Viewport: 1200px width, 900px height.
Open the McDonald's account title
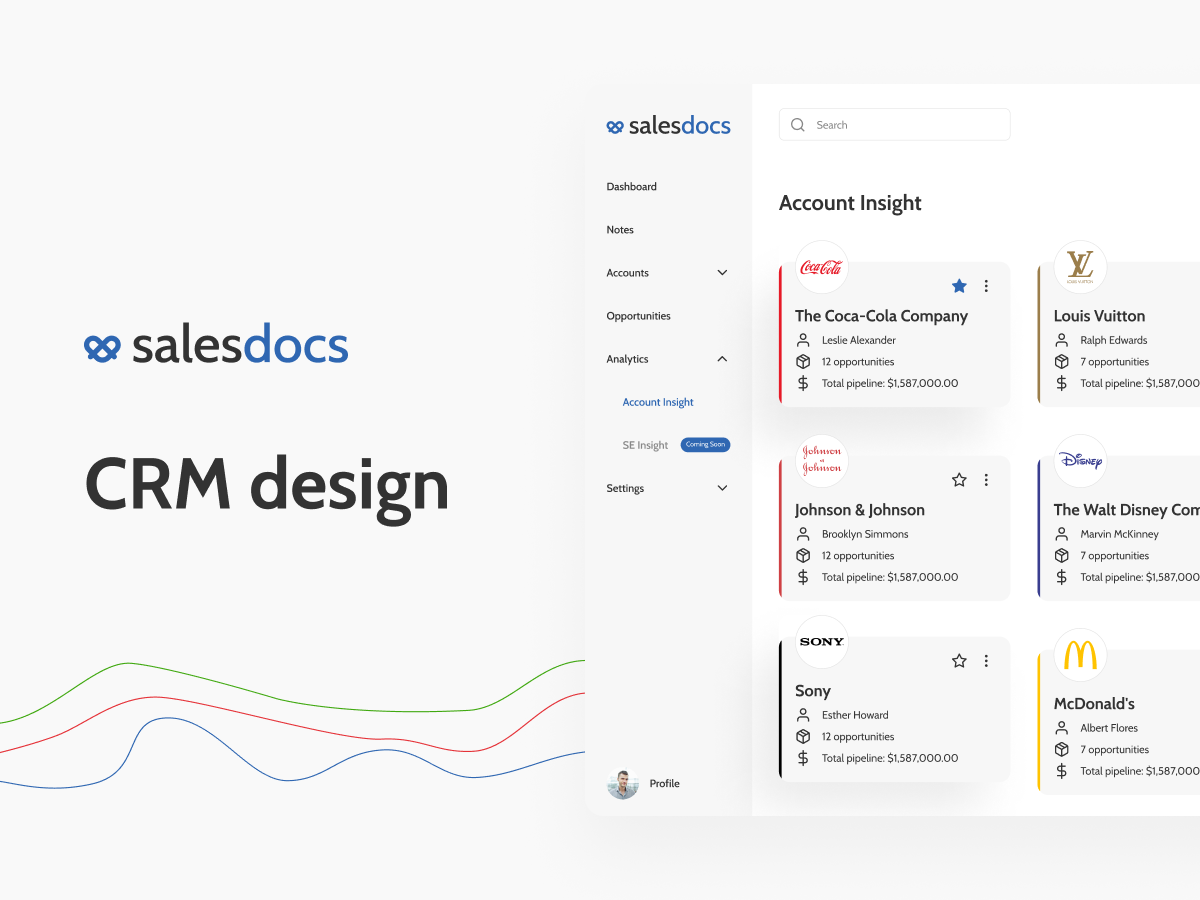[1094, 704]
